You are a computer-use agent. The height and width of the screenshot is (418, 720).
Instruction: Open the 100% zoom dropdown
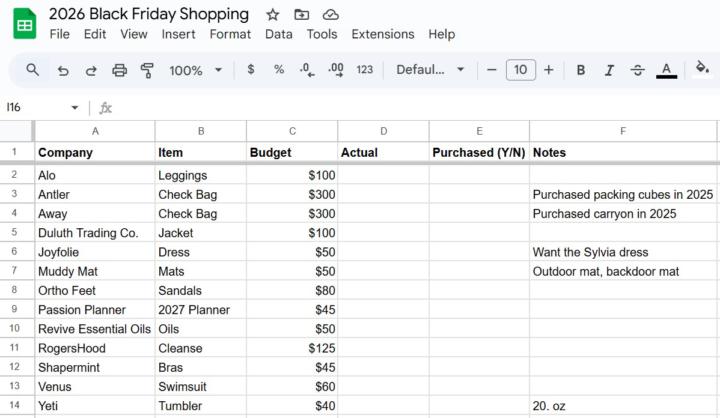195,70
